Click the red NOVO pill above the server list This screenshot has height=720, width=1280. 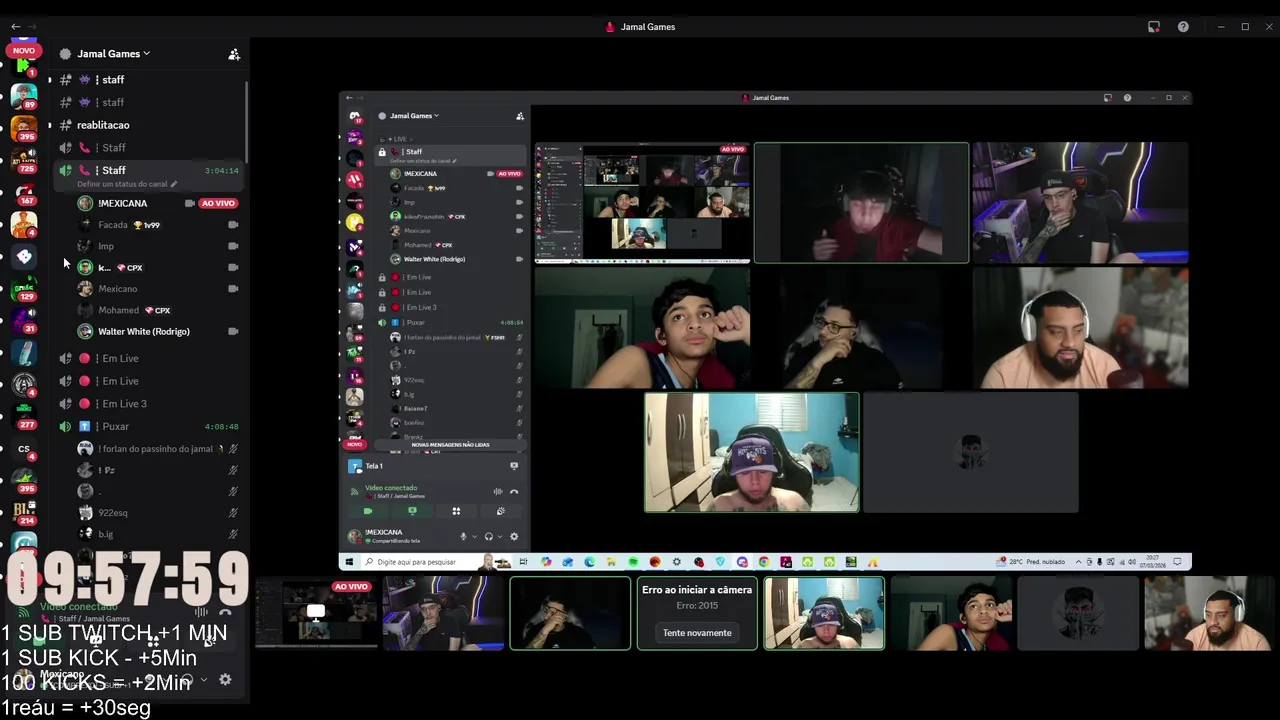click(24, 50)
